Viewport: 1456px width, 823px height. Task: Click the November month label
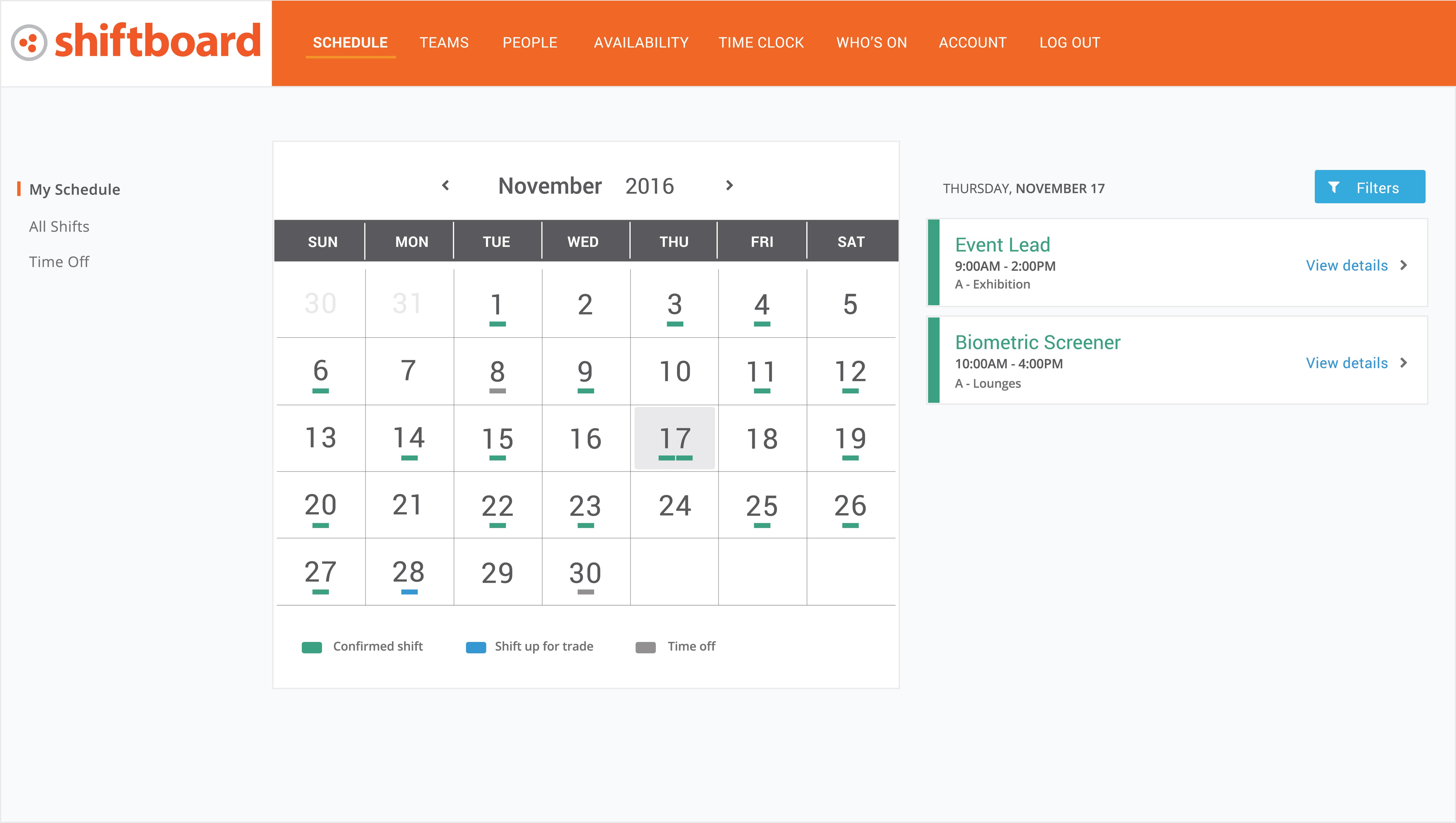pos(550,186)
